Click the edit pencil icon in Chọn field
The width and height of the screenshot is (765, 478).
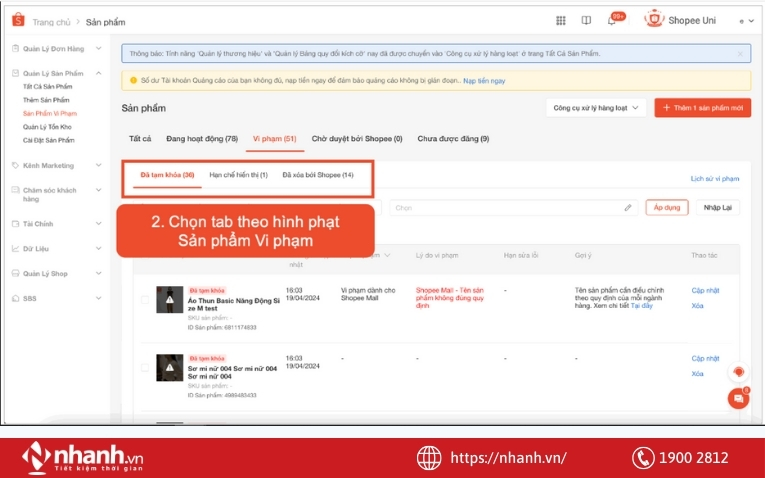tap(628, 208)
